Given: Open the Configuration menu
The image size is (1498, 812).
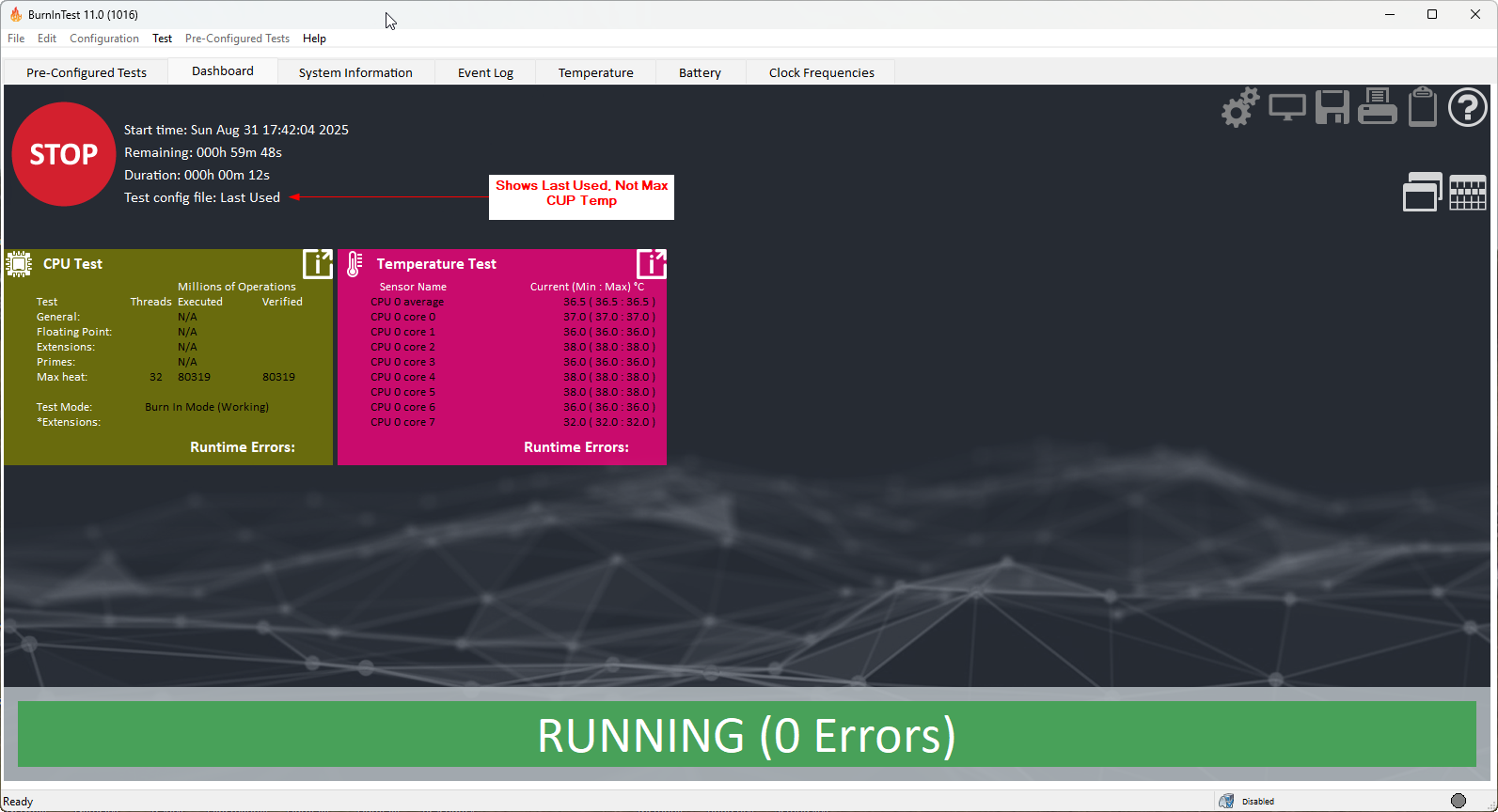Looking at the screenshot, I should tap(104, 39).
